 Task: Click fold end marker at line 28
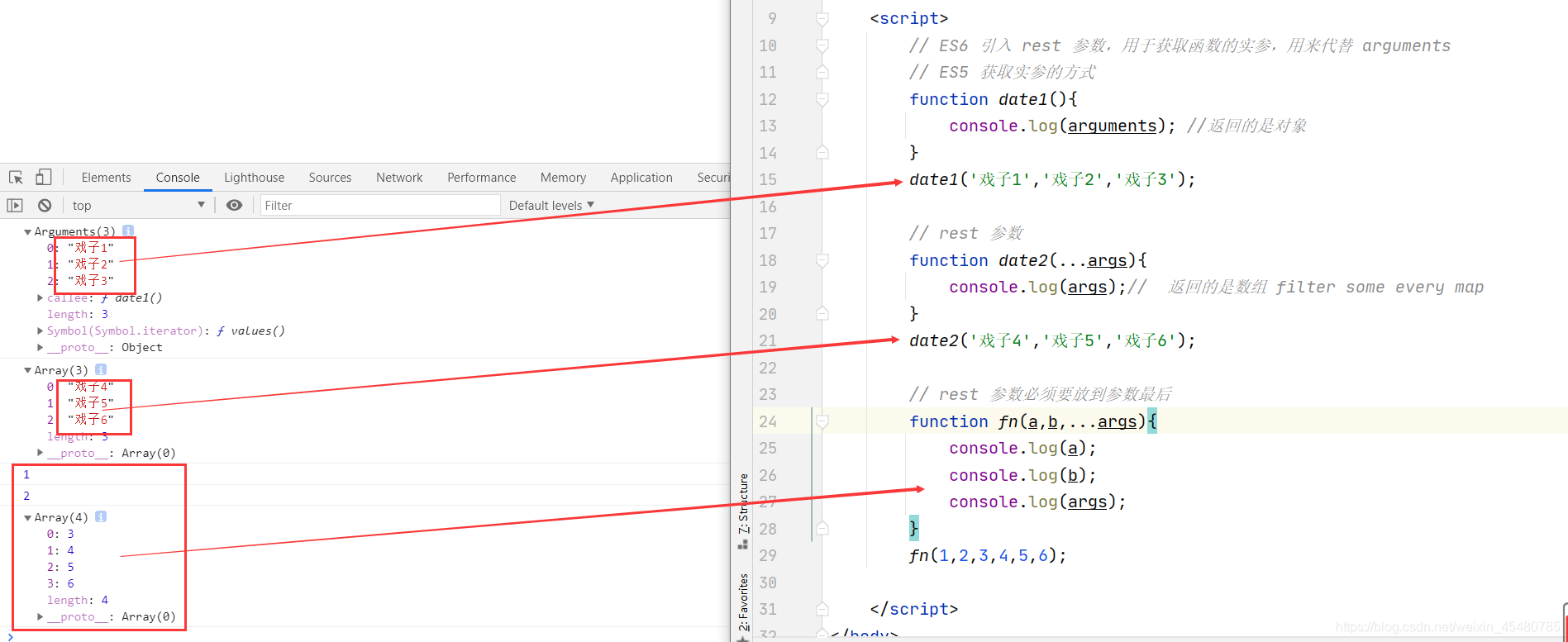822,529
